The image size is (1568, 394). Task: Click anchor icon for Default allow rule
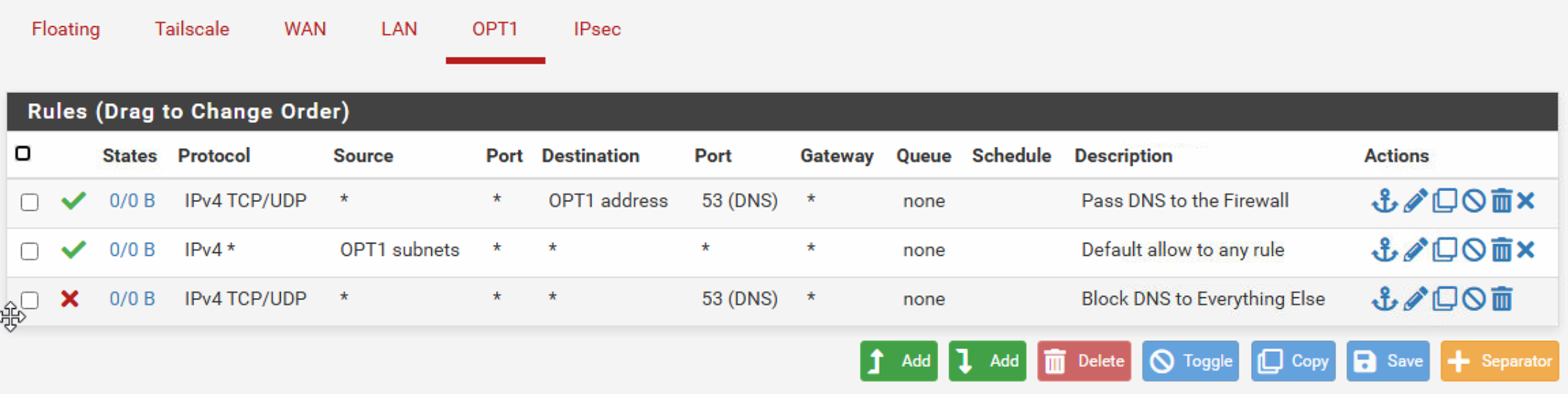coord(1384,250)
